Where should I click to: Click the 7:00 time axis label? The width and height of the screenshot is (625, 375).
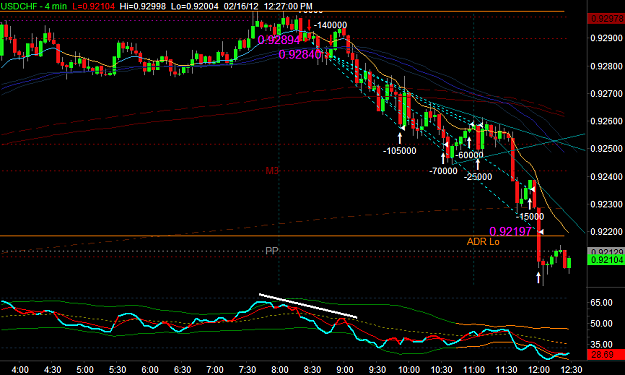click(x=215, y=370)
